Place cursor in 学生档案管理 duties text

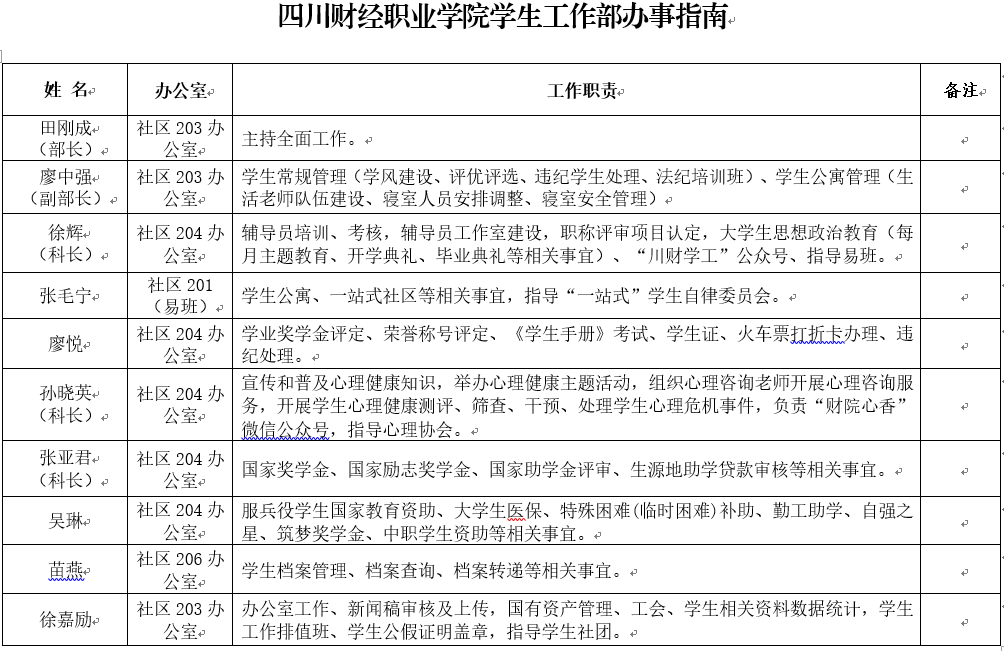tap(430, 571)
